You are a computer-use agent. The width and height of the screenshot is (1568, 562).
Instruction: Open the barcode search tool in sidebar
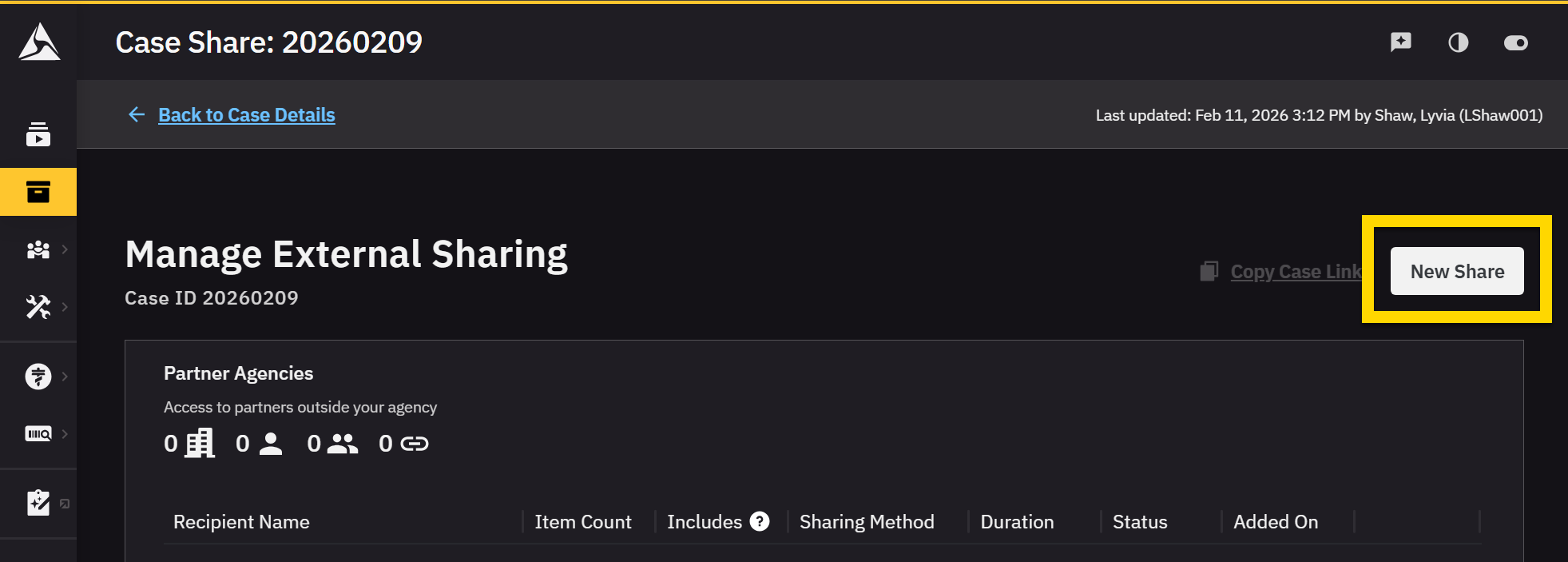[38, 433]
